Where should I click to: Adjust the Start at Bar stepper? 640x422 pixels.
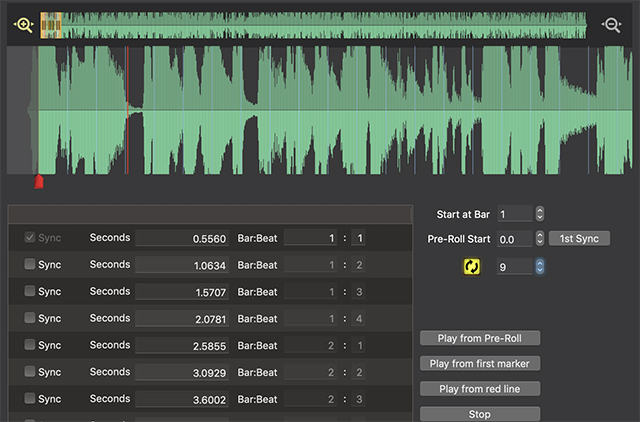(x=540, y=214)
